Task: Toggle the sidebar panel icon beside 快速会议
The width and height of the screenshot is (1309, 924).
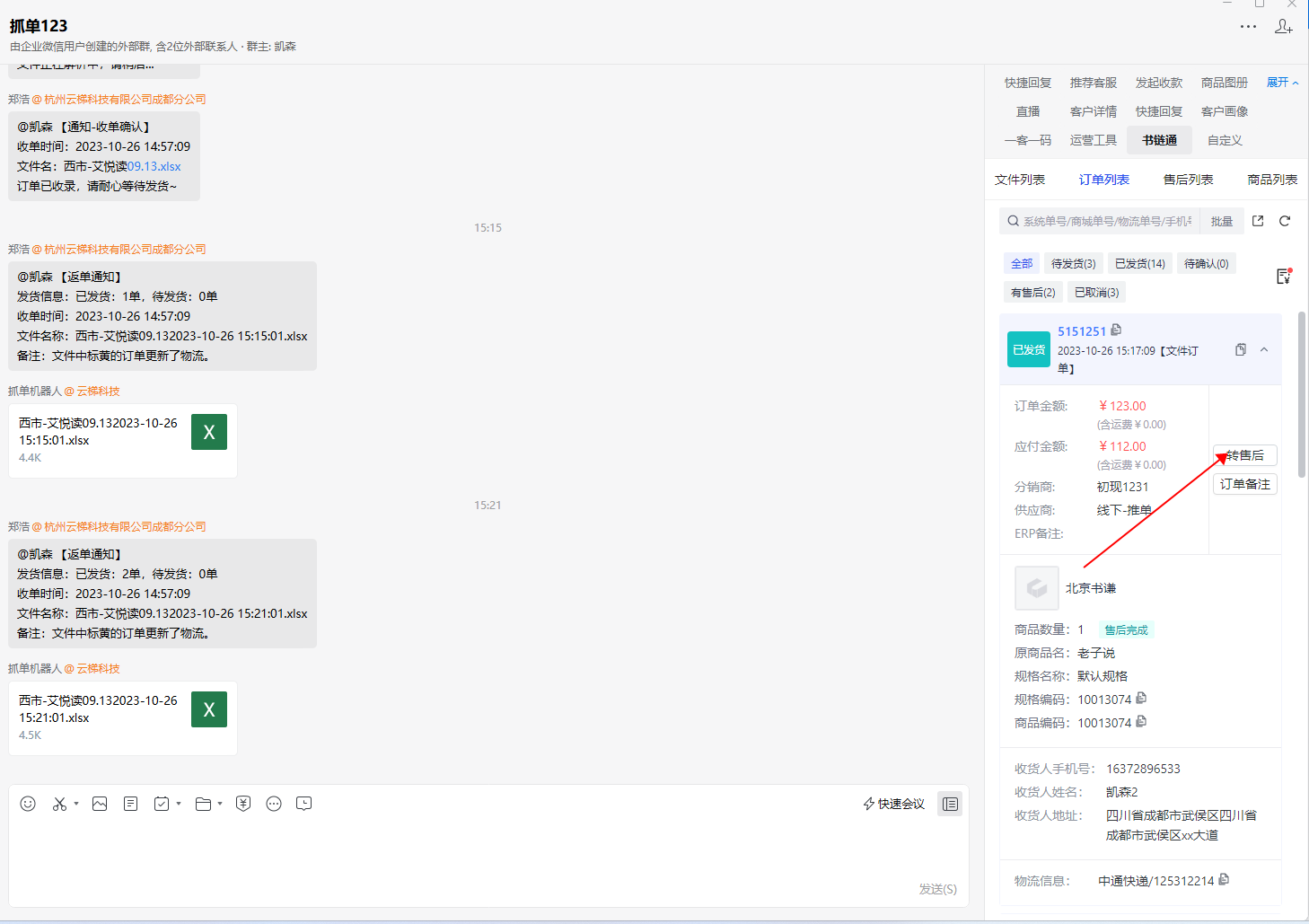Action: click(x=950, y=804)
